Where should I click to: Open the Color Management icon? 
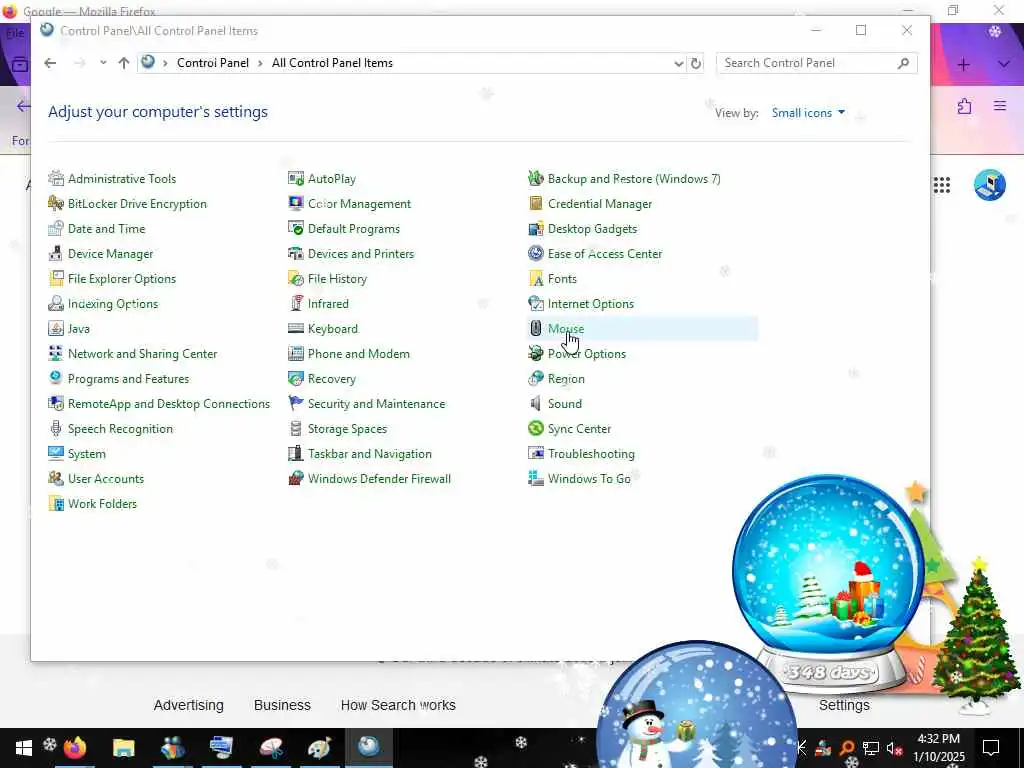(296, 203)
